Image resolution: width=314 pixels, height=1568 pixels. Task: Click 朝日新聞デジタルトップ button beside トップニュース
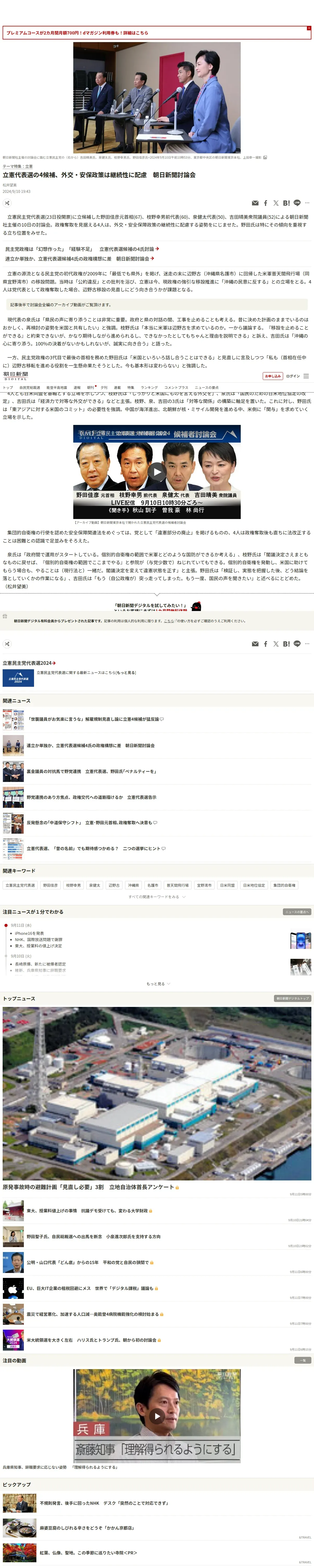293,998
